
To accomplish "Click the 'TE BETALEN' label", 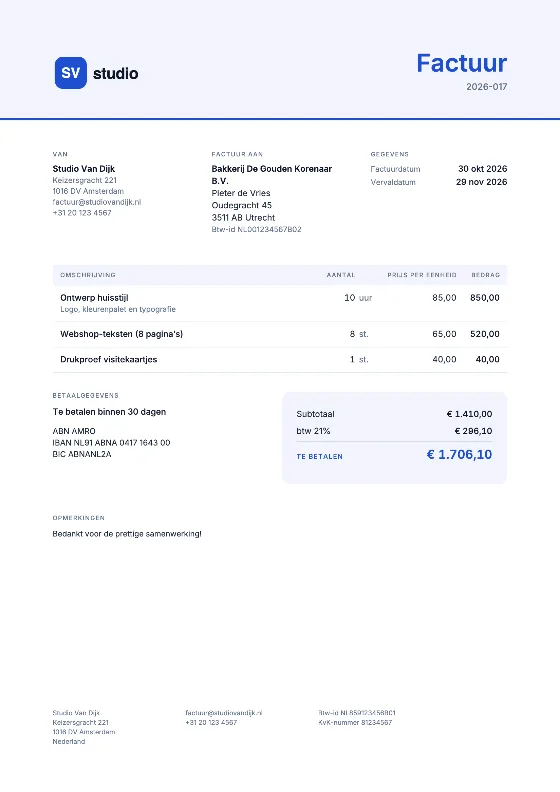I will [320, 457].
